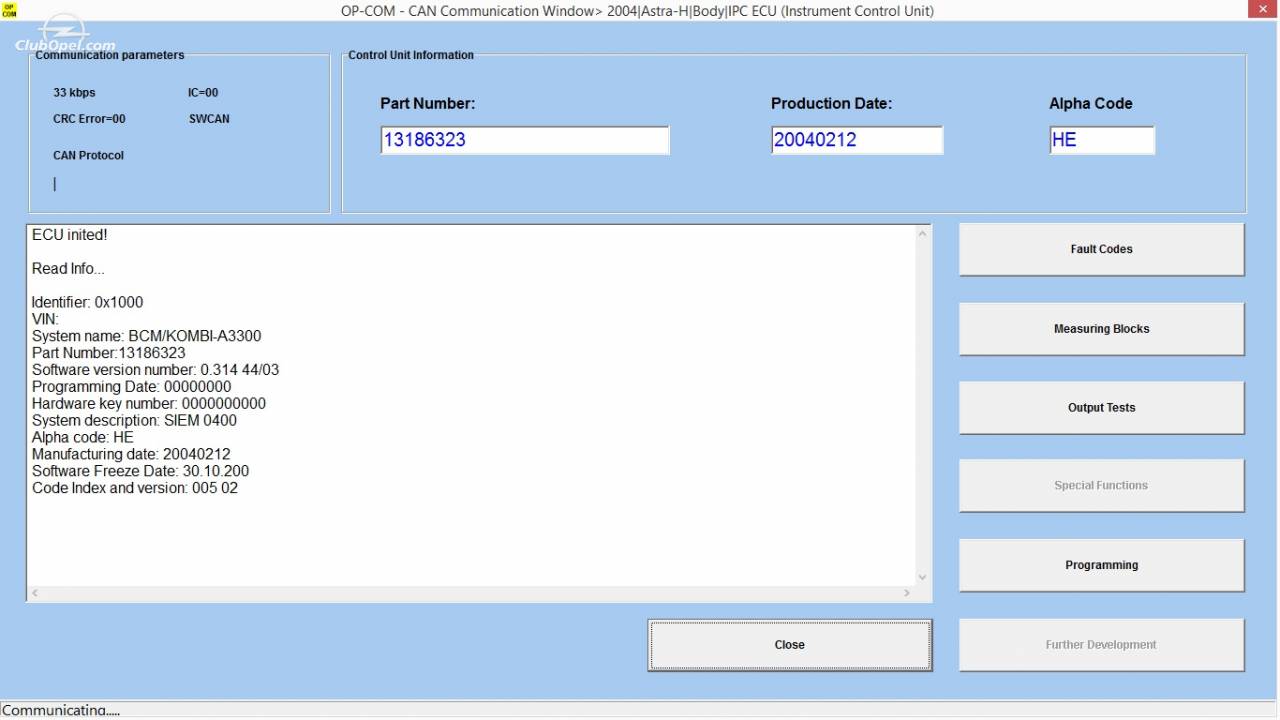Click the 'IC=00' parameter text
This screenshot has height=720, width=1280.
203,93
